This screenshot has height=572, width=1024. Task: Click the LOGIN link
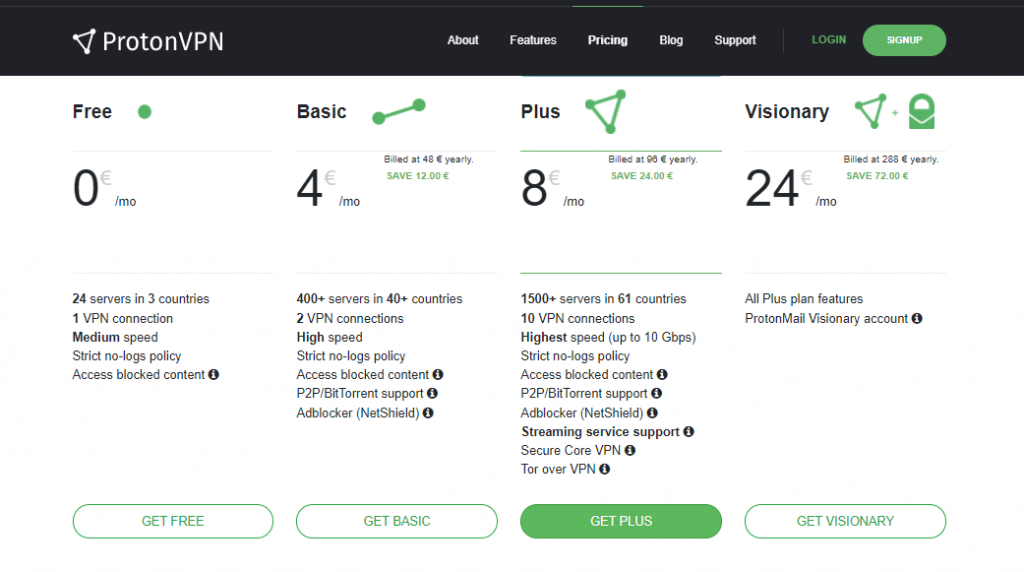tap(829, 40)
